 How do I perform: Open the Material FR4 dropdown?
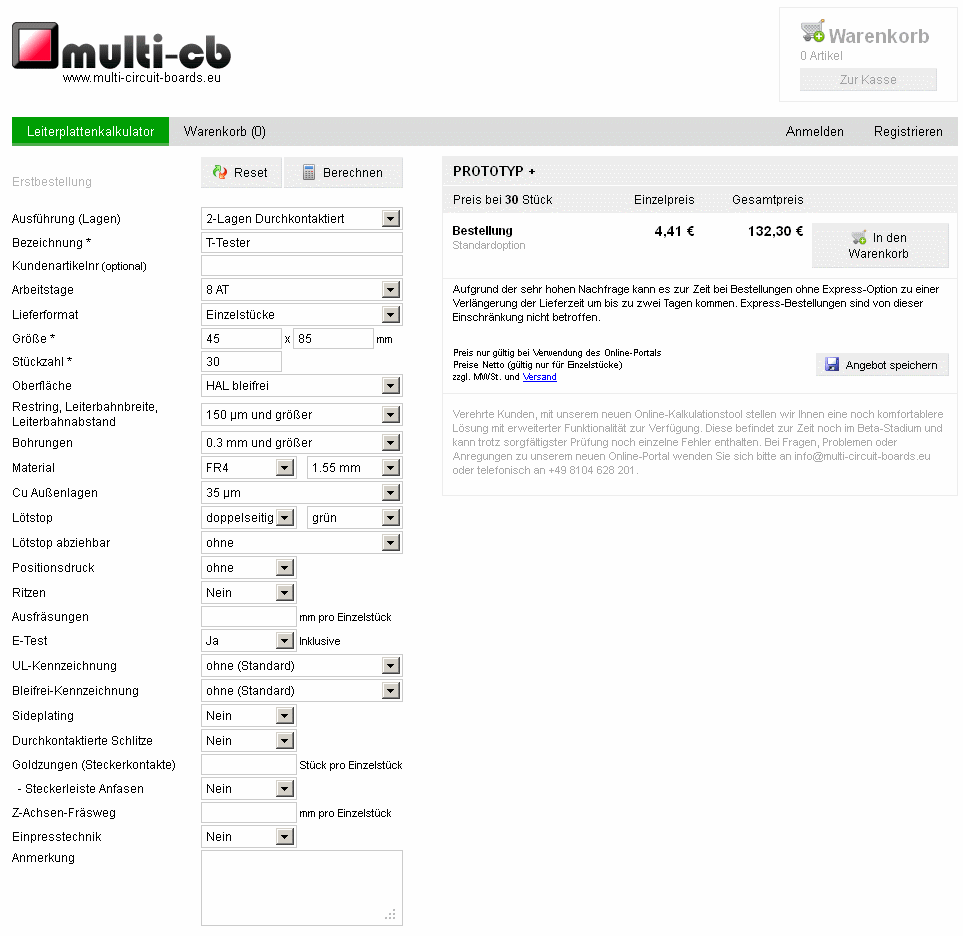tap(249, 468)
